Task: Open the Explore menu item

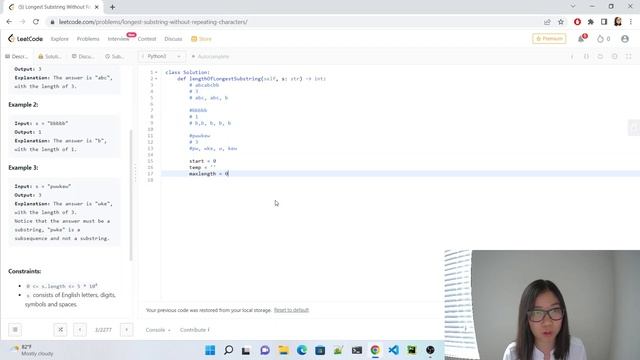Action: click(x=60, y=39)
